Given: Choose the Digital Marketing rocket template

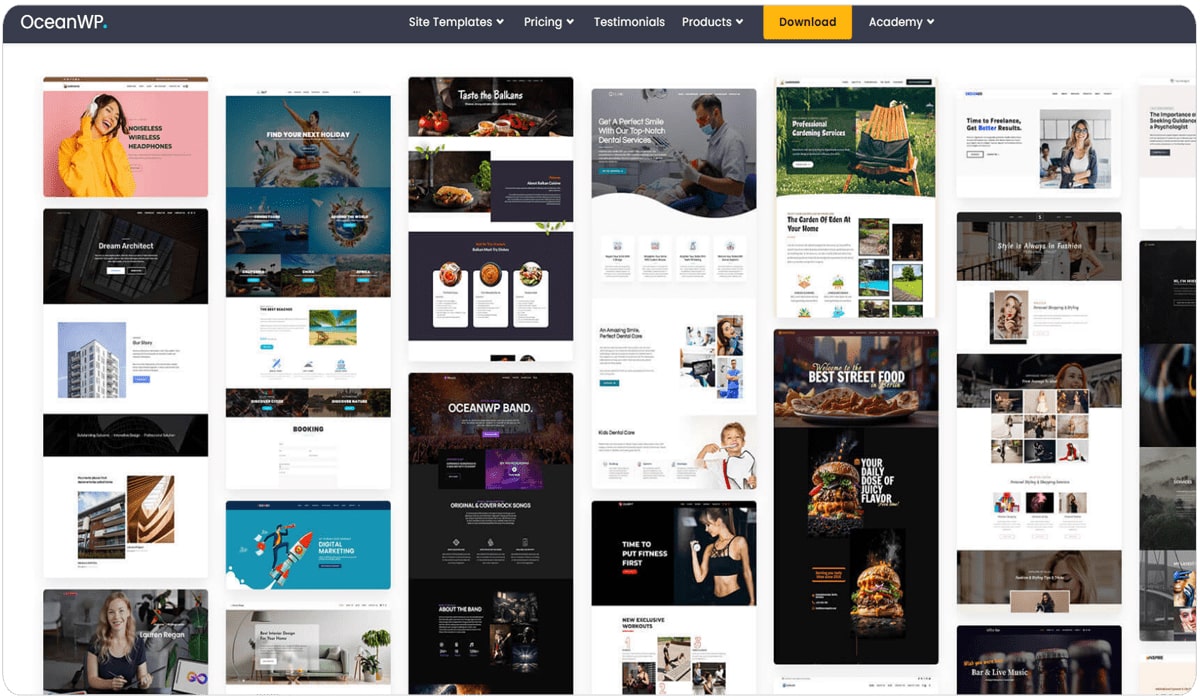Looking at the screenshot, I should tap(308, 545).
